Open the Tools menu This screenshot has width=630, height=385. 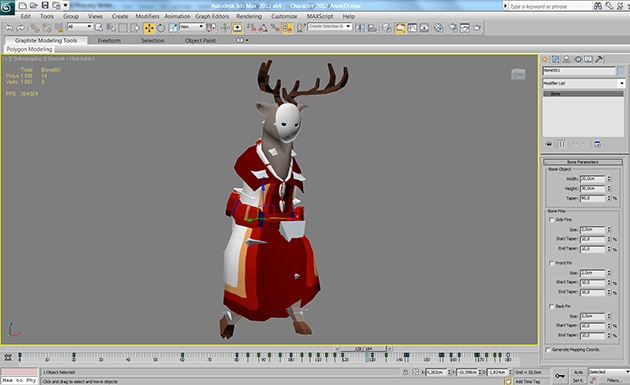[47, 16]
